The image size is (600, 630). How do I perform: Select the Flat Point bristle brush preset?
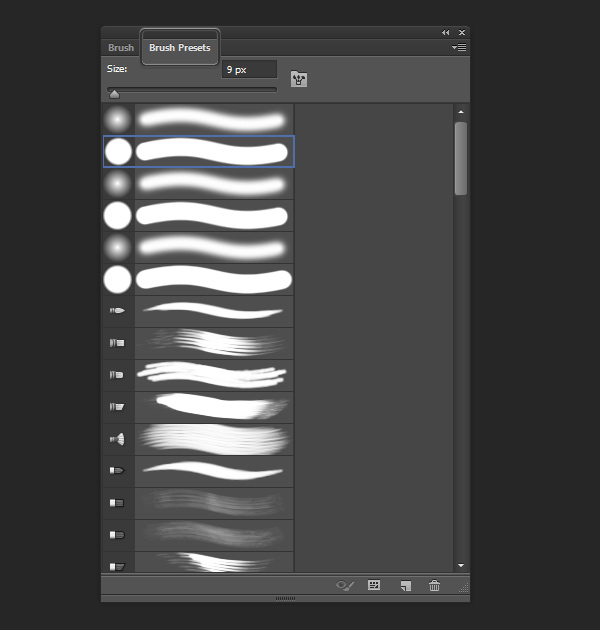(199, 471)
